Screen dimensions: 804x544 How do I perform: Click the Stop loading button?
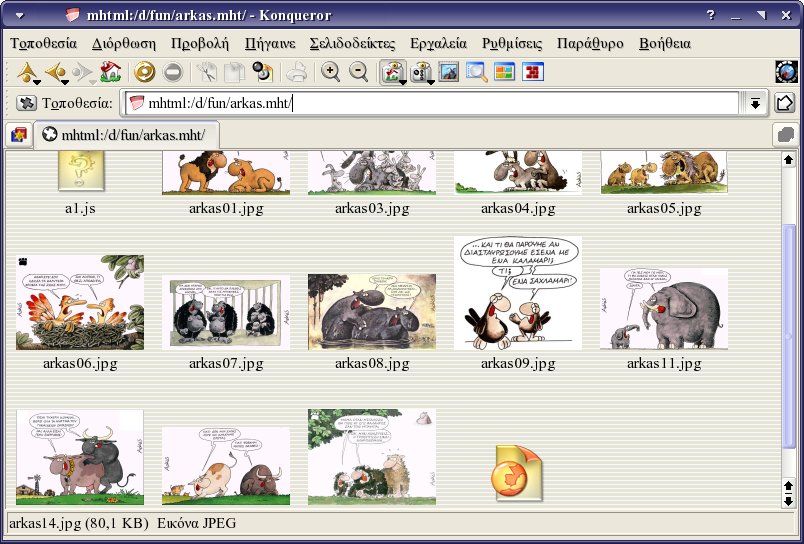pyautogui.click(x=173, y=72)
